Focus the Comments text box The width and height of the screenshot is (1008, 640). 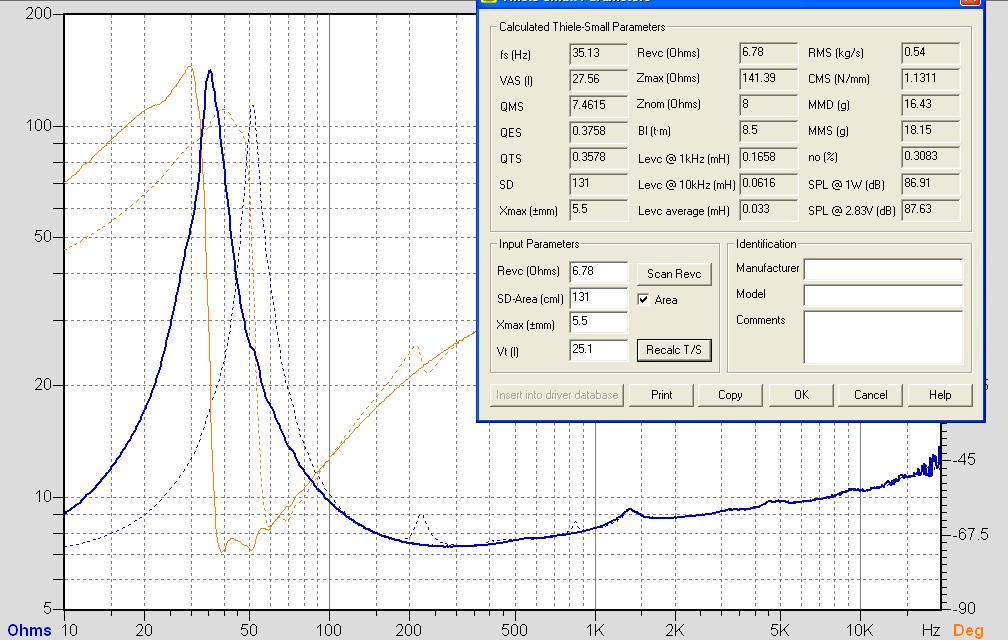(883, 337)
